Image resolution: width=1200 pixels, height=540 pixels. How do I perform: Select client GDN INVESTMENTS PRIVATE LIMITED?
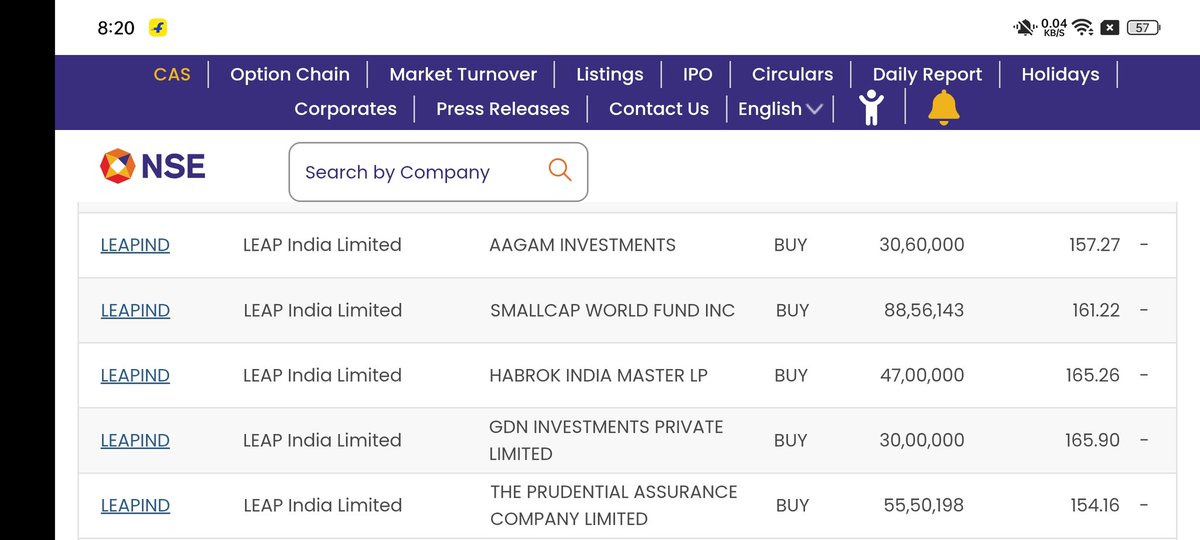point(606,440)
